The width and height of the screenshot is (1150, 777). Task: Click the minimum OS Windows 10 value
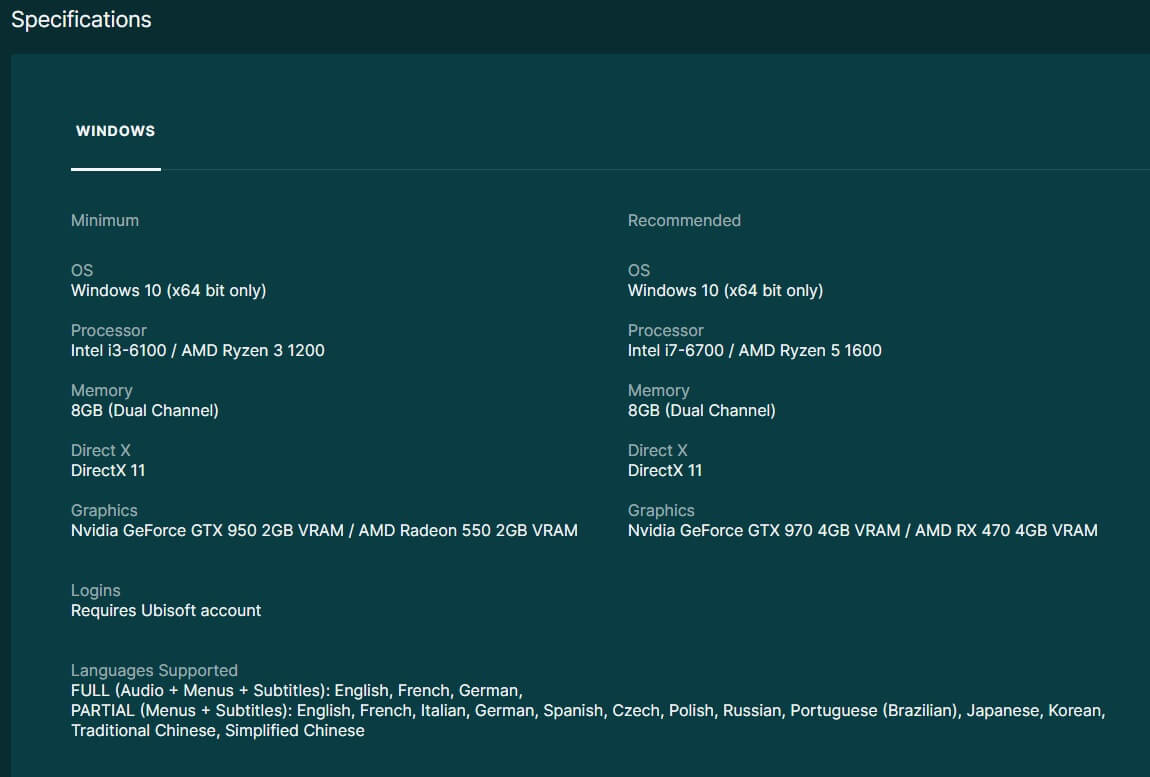click(x=168, y=291)
